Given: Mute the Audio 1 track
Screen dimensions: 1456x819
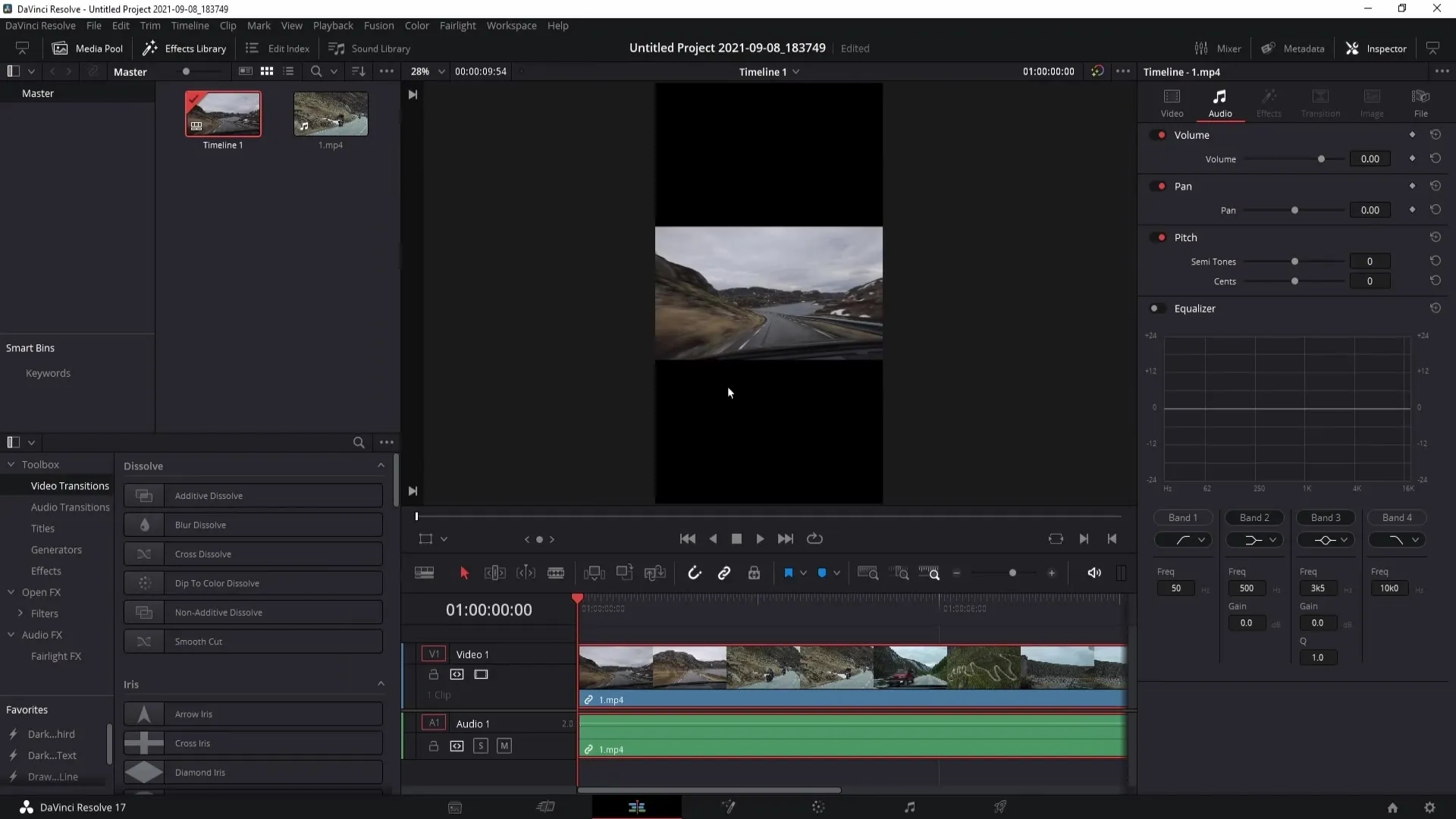Looking at the screenshot, I should pos(504,746).
